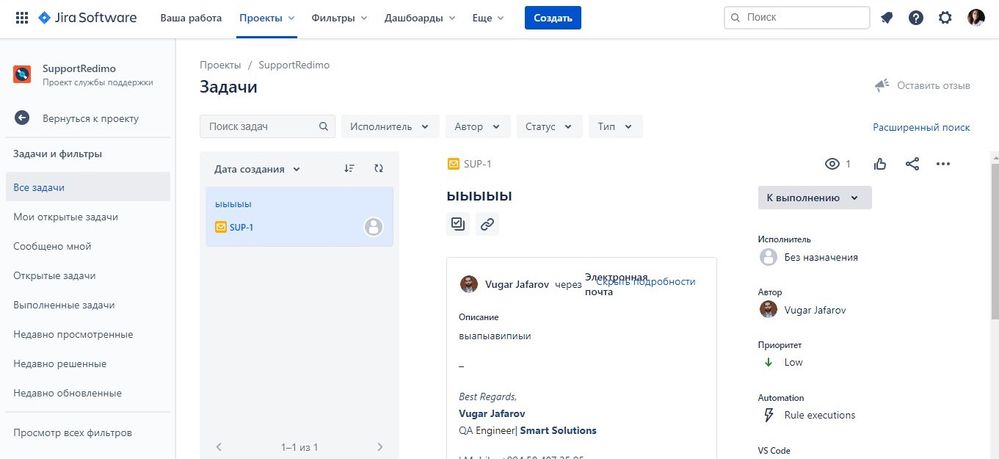This screenshot has width=999, height=459.
Task: Open Просмотр всех фильтров link
Action: (73, 433)
